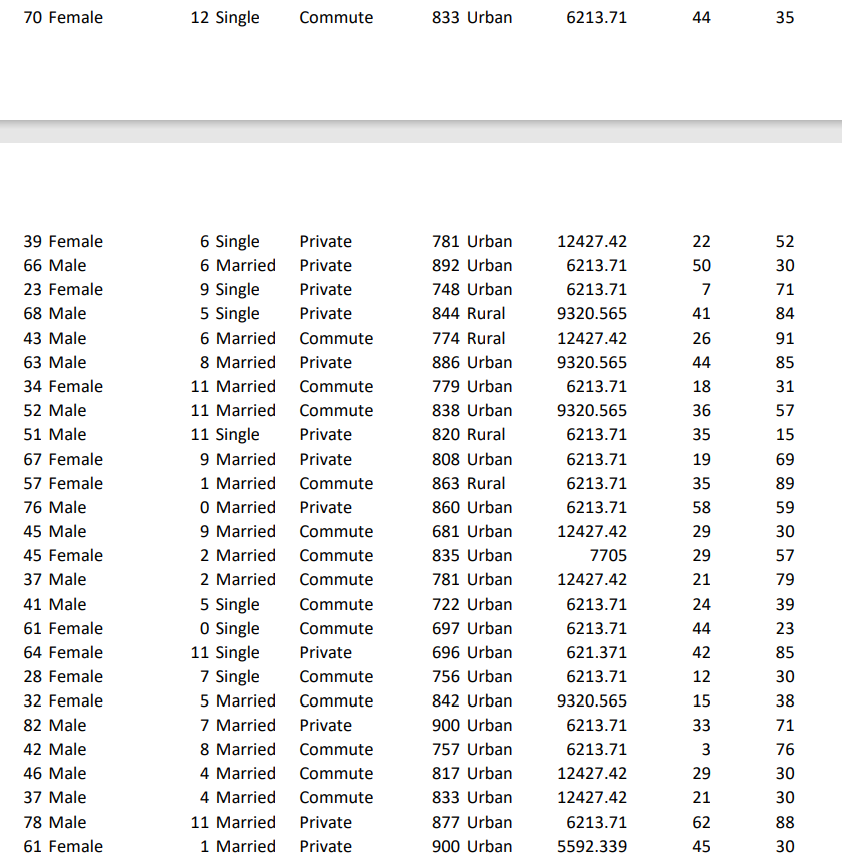842x857 pixels.
Task: Click the number 886 in the table
Action: coord(446,362)
